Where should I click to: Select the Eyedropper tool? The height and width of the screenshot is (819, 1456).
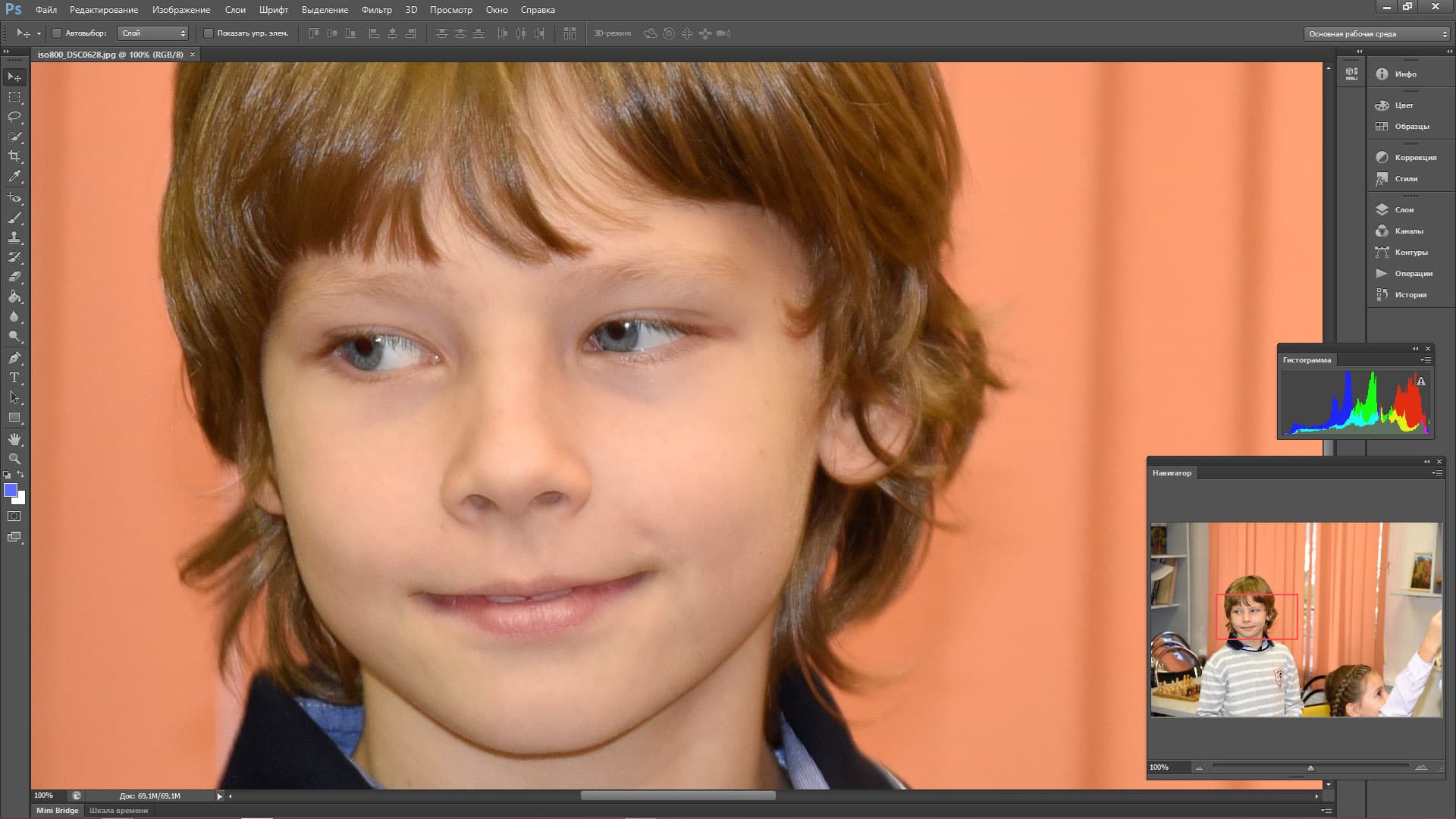coord(14,177)
